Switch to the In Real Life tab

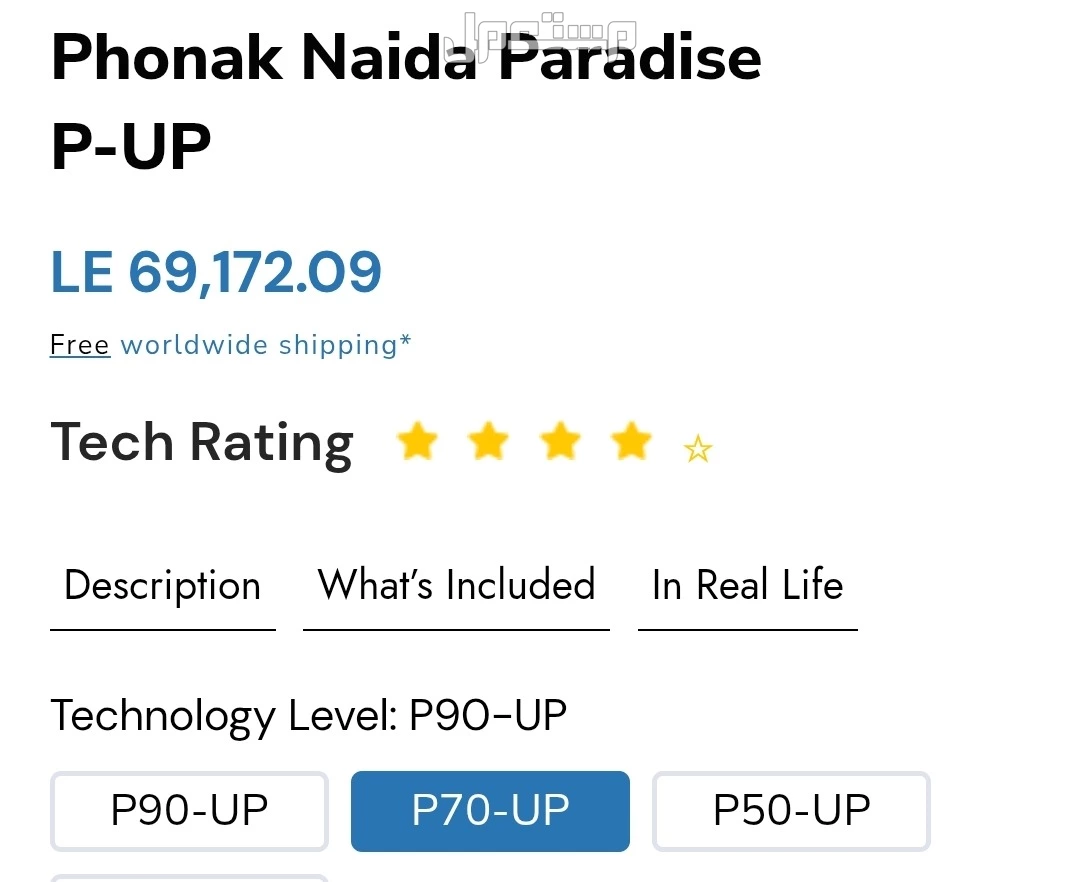pyautogui.click(x=747, y=586)
